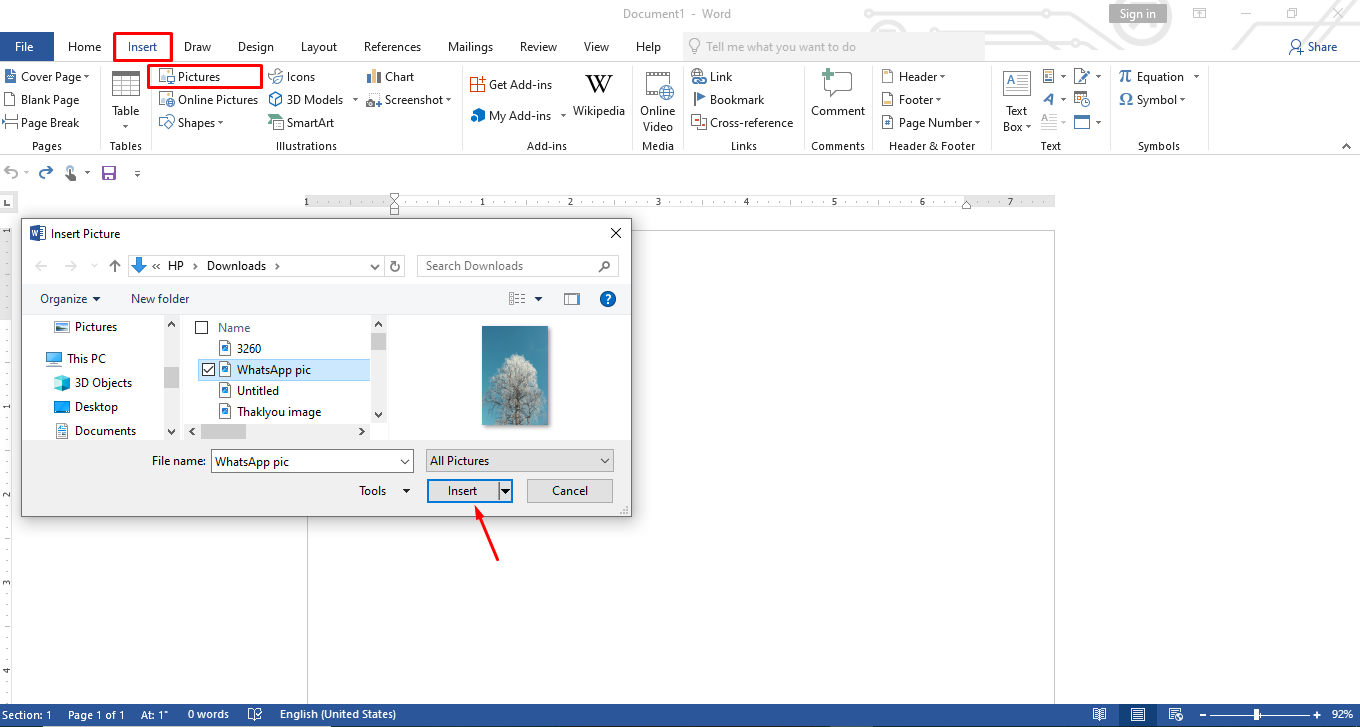Open the Design ribbon tab
This screenshot has height=727, width=1360.
[x=256, y=46]
